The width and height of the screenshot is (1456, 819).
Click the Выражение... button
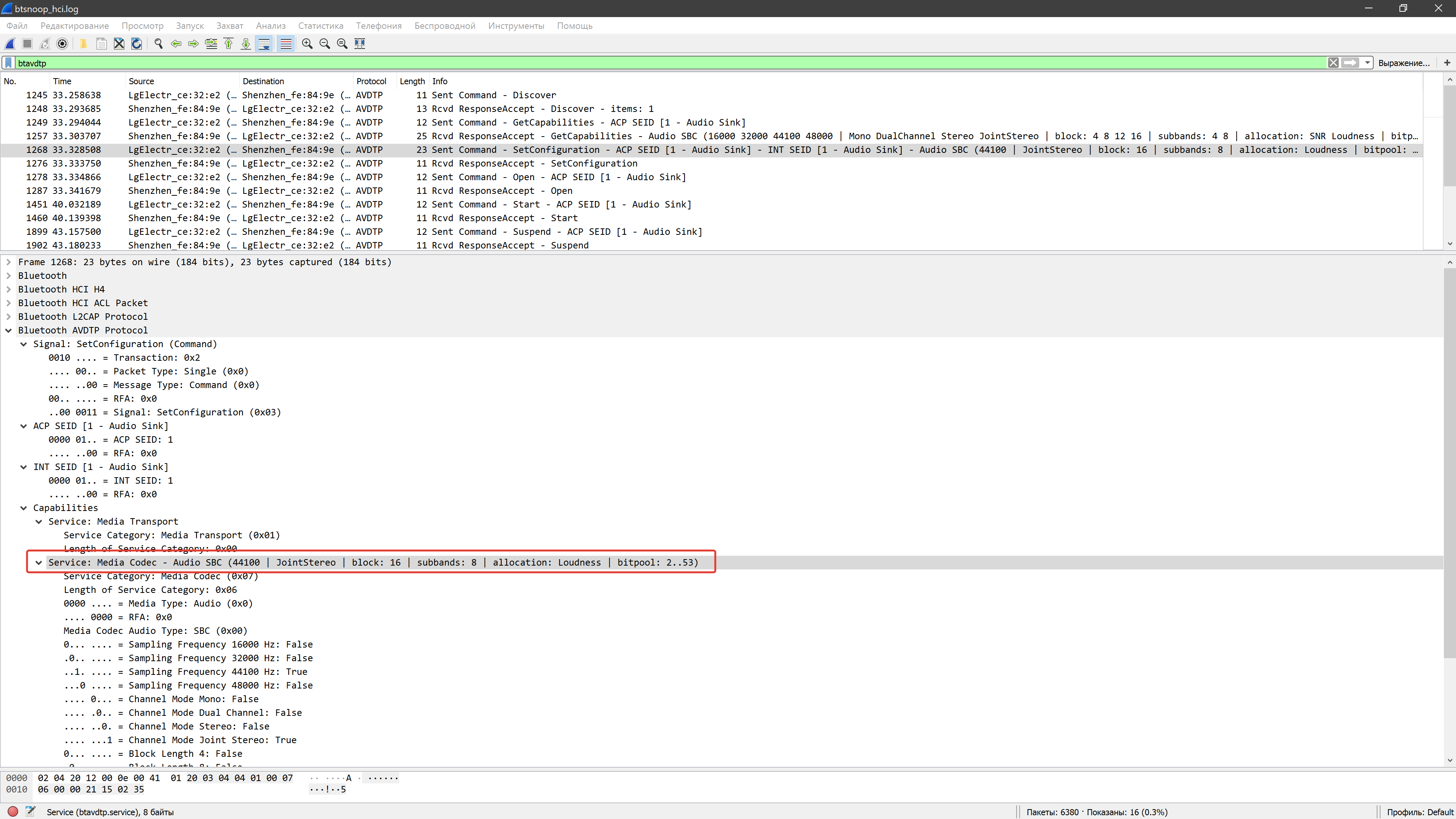(x=1403, y=63)
